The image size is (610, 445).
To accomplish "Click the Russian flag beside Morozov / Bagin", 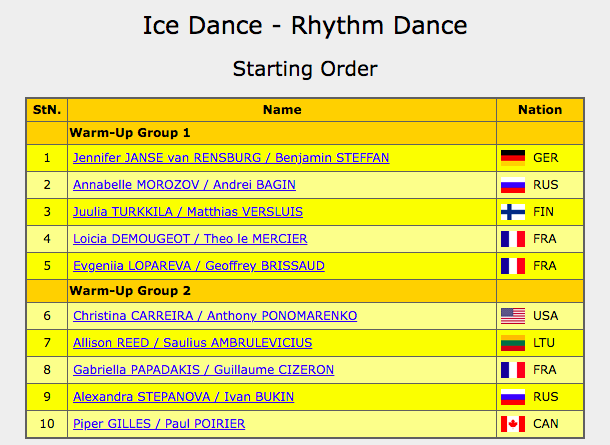I will 513,185.
